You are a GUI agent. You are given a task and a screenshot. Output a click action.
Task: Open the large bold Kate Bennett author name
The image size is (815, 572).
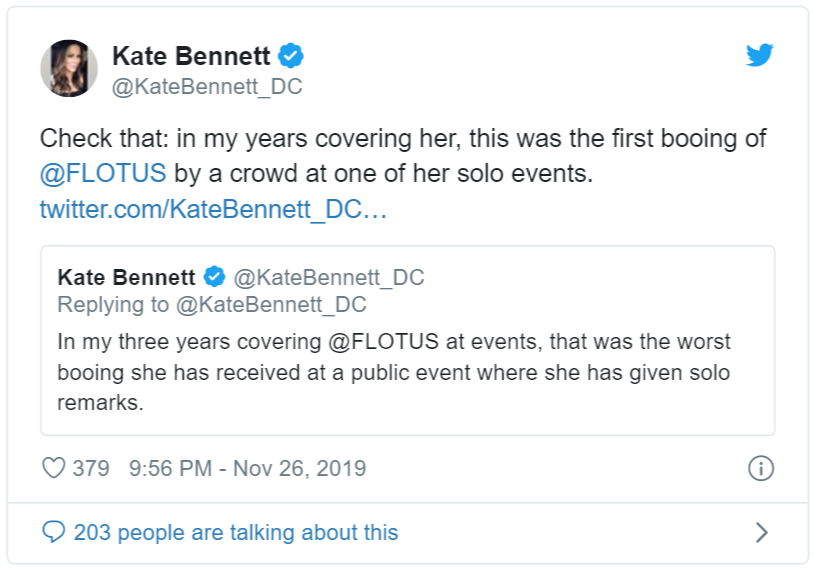pos(190,56)
